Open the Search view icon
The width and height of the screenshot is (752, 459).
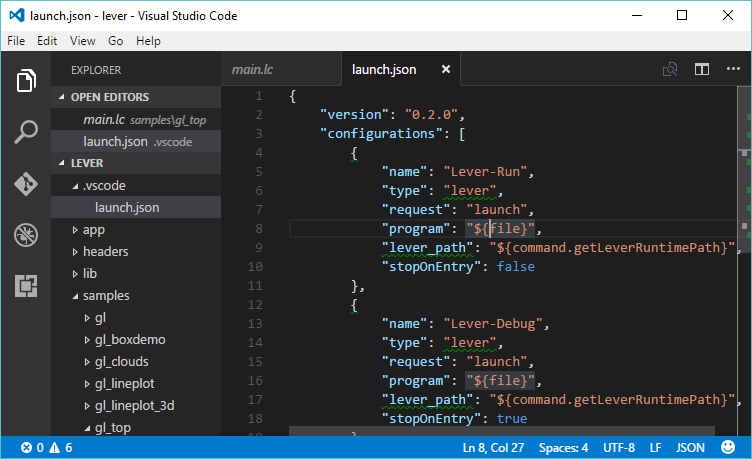[26, 132]
